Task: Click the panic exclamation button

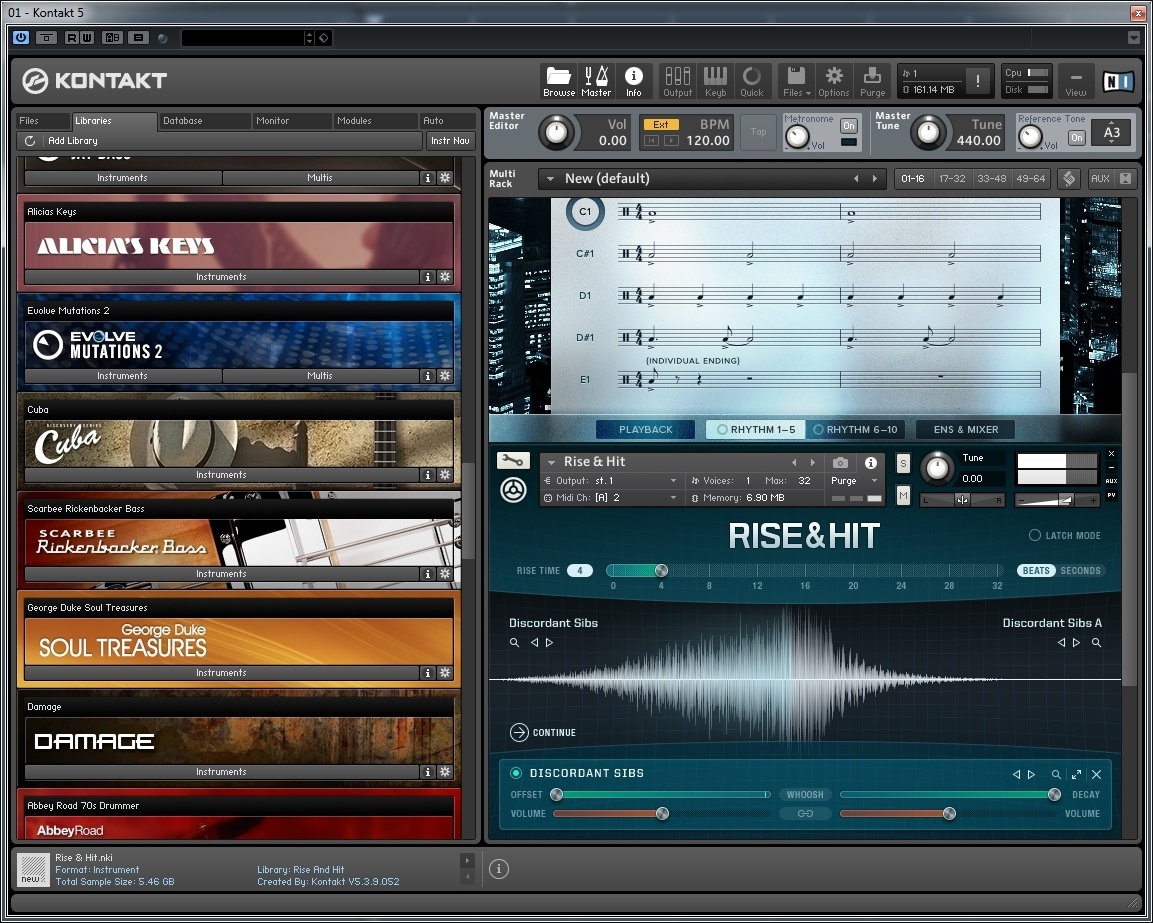Action: pos(977,81)
